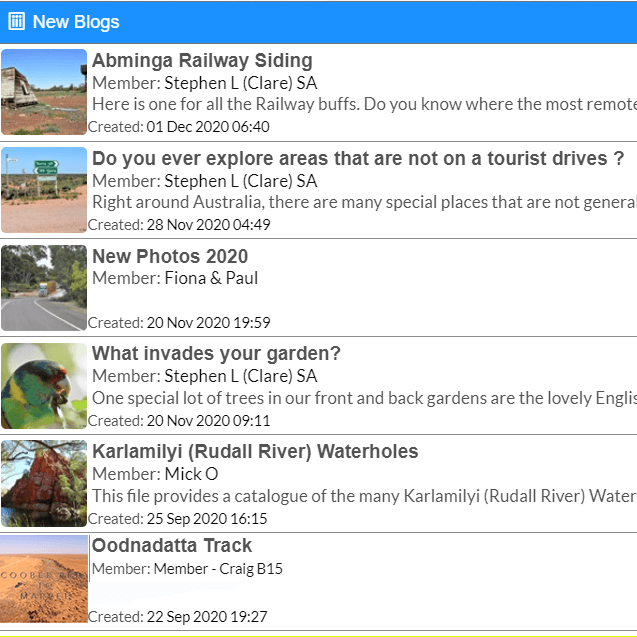Open the road sign blog thumbnail
The image size is (637, 637).
[44, 190]
